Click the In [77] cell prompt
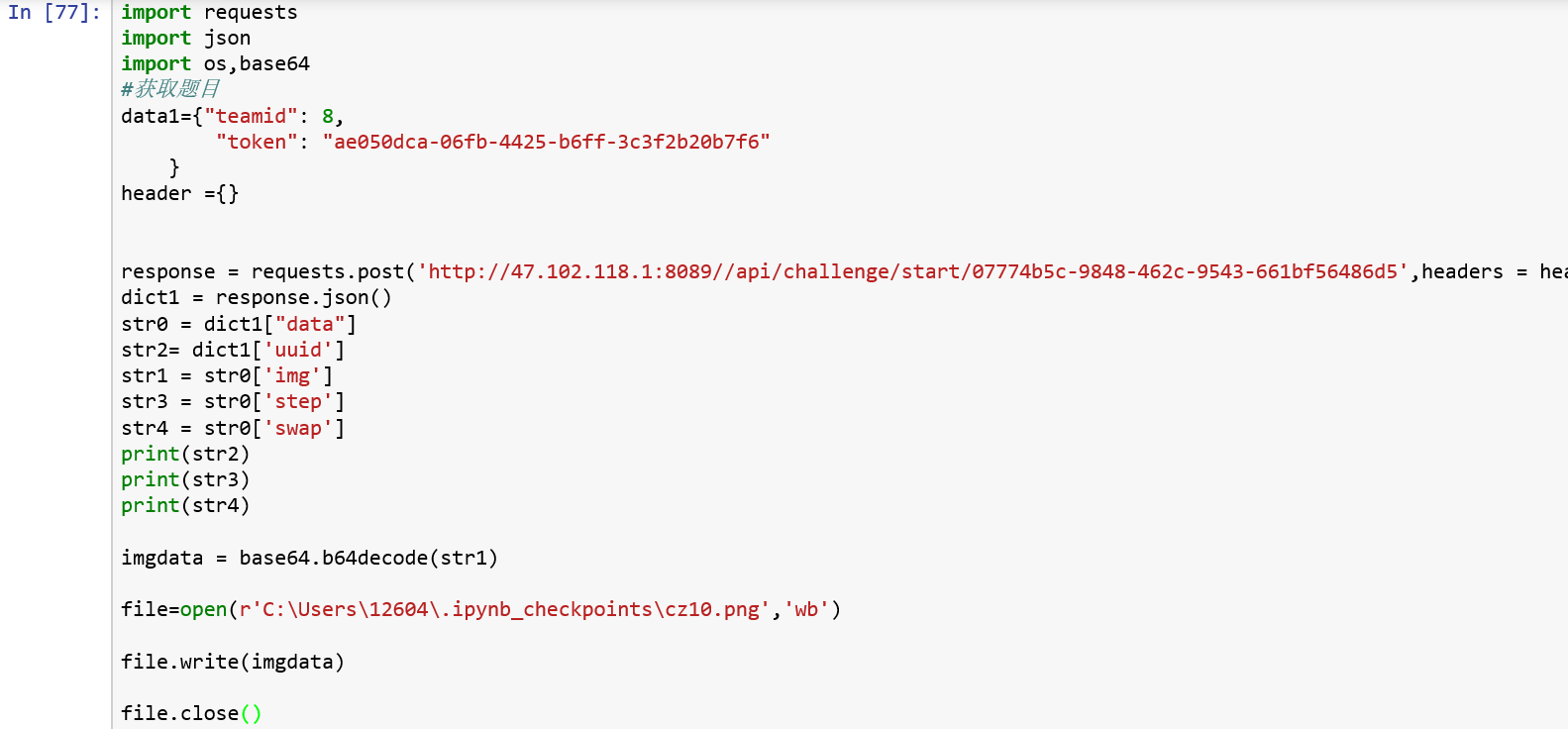This screenshot has height=729, width=1568. click(x=53, y=13)
